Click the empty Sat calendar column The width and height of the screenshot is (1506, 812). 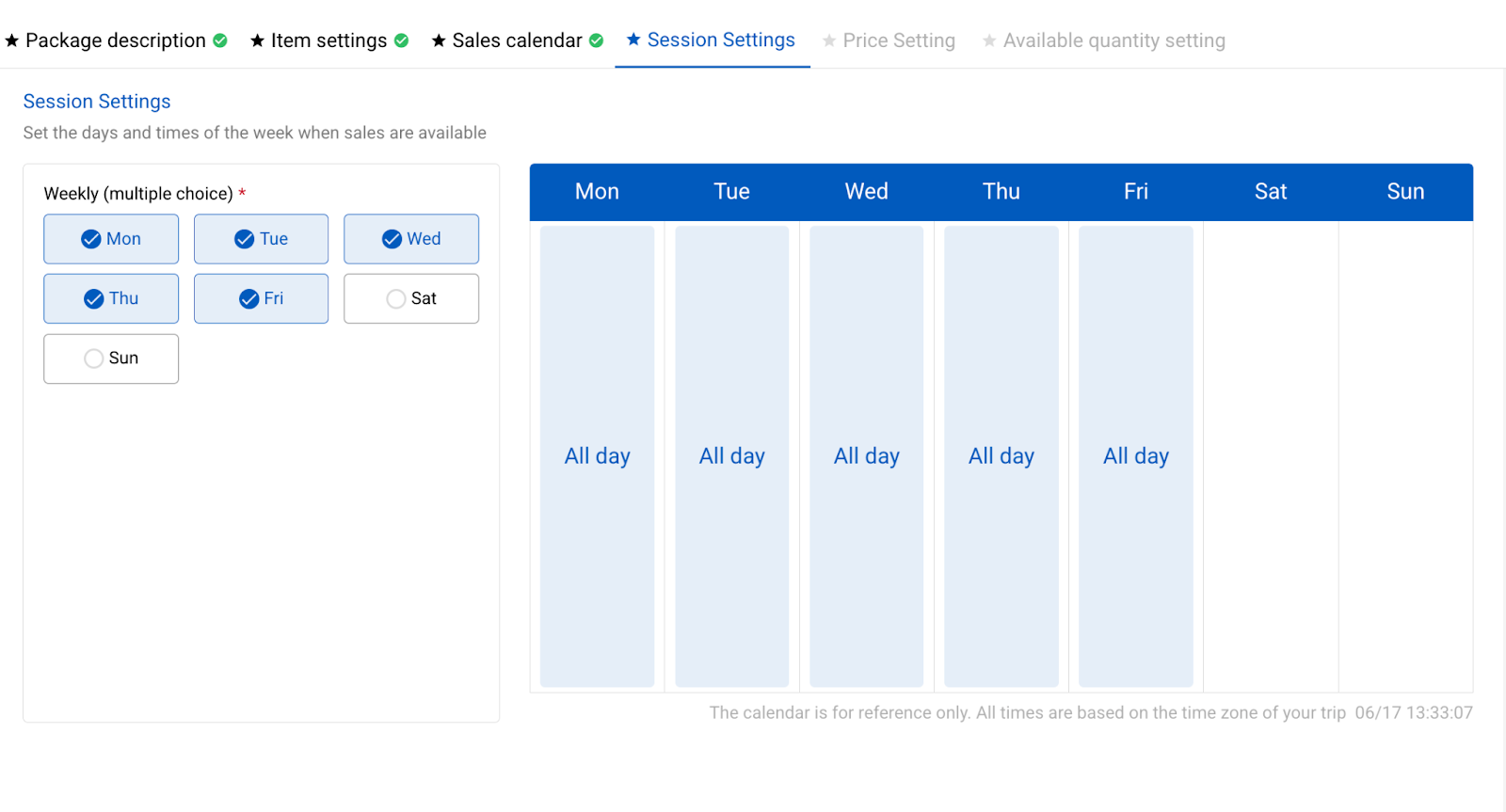1271,456
